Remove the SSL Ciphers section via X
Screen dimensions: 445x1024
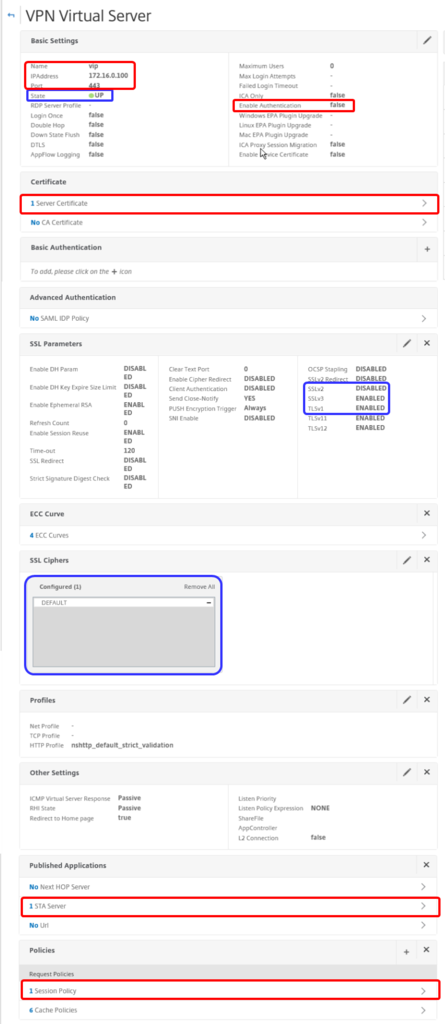[427, 560]
